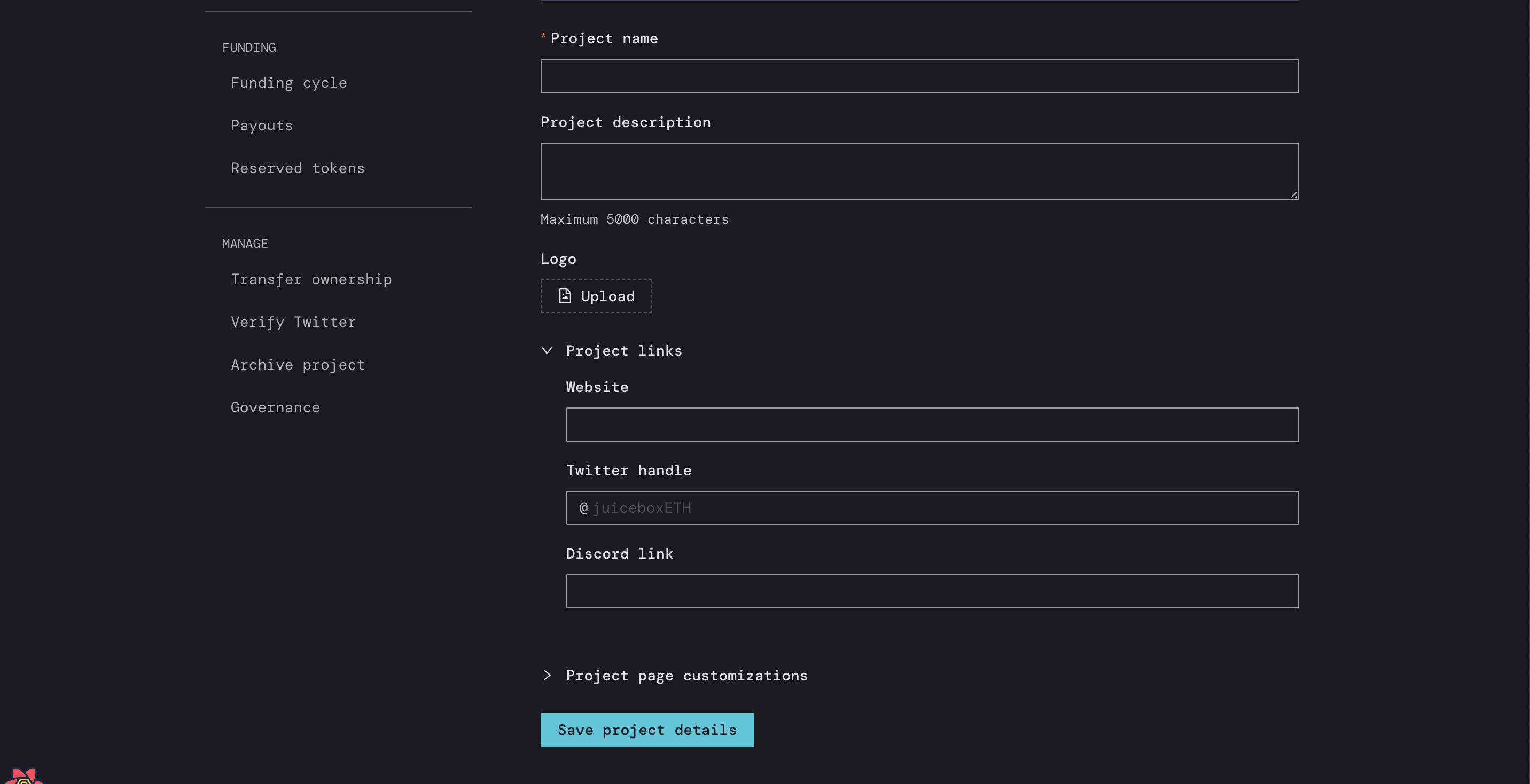1530x784 pixels.
Task: Open Funding cycle settings page
Action: tap(288, 83)
